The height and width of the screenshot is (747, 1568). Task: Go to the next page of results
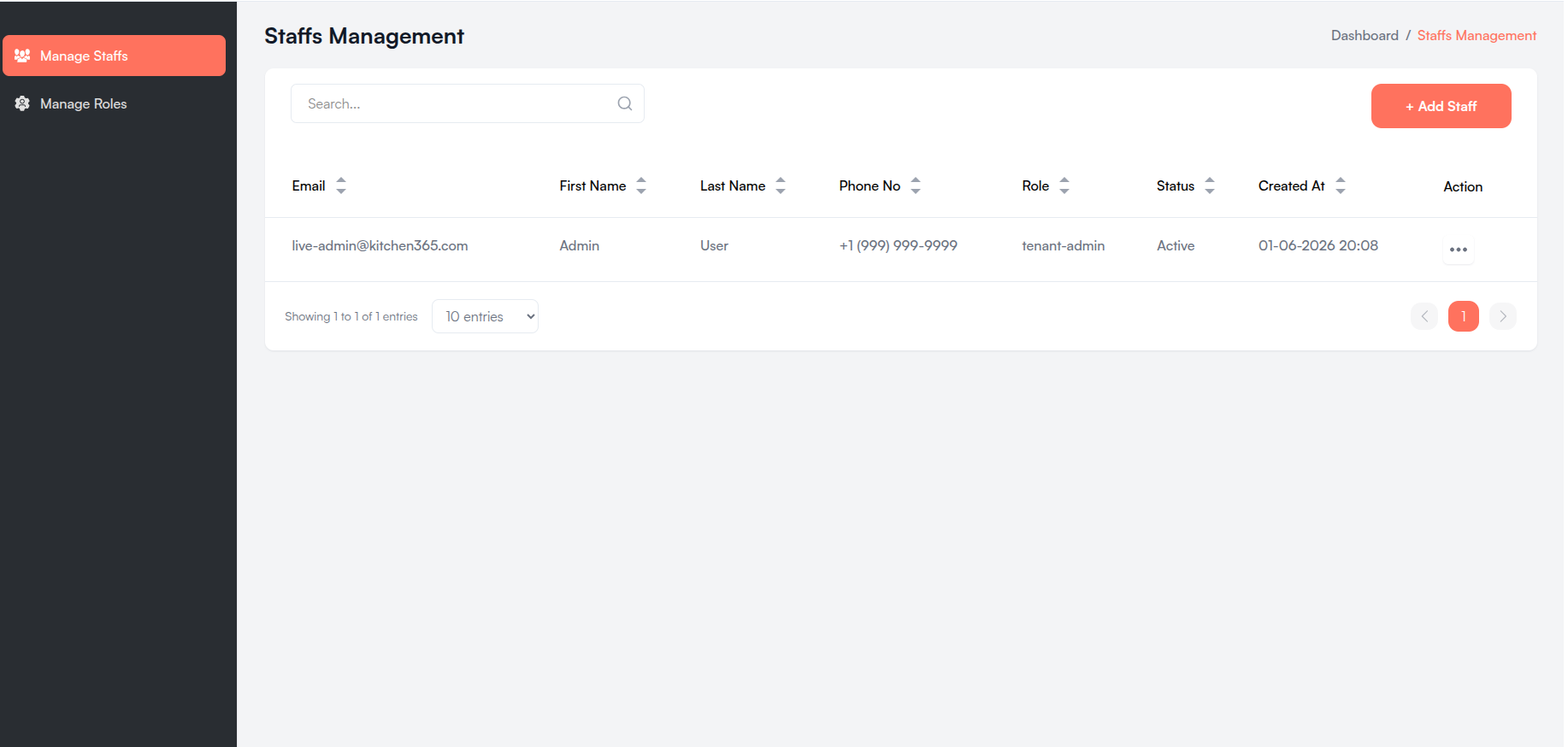pyautogui.click(x=1503, y=316)
